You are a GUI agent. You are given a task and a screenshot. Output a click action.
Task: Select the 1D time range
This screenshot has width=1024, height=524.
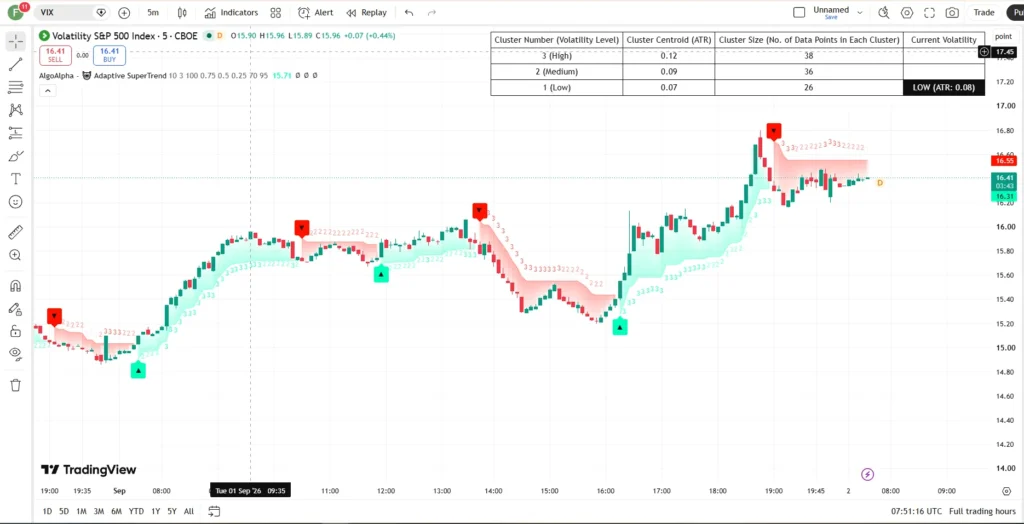(47, 511)
